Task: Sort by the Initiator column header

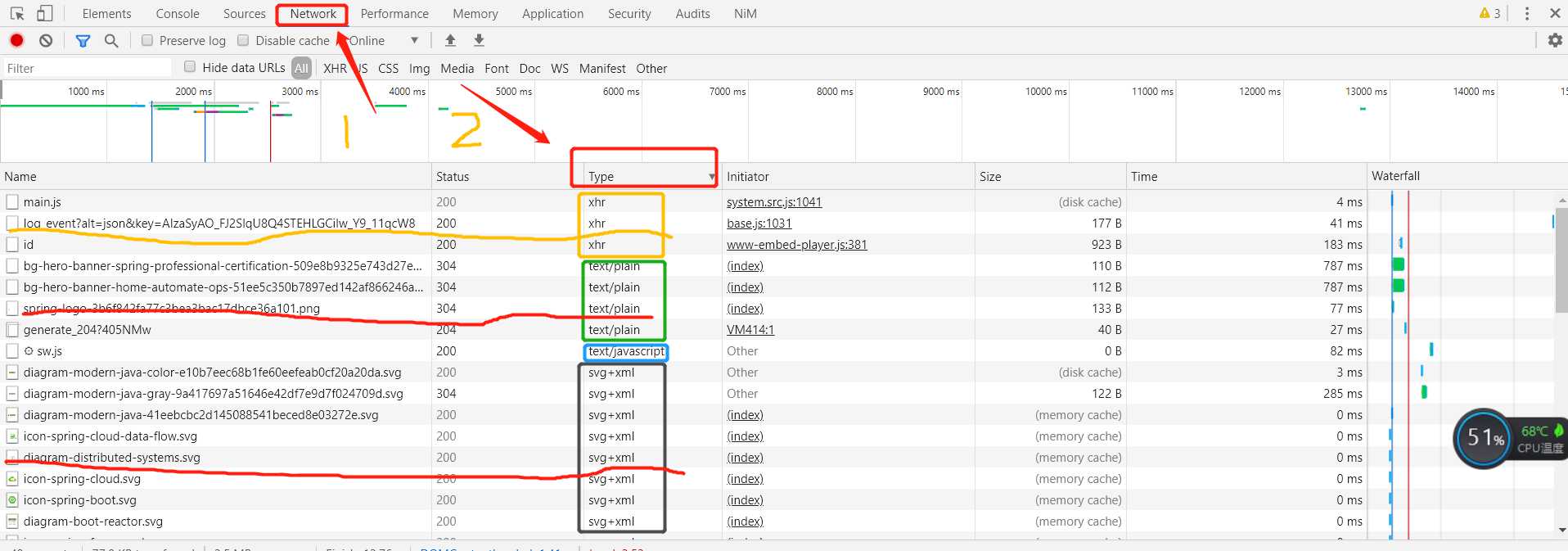Action: (849, 176)
